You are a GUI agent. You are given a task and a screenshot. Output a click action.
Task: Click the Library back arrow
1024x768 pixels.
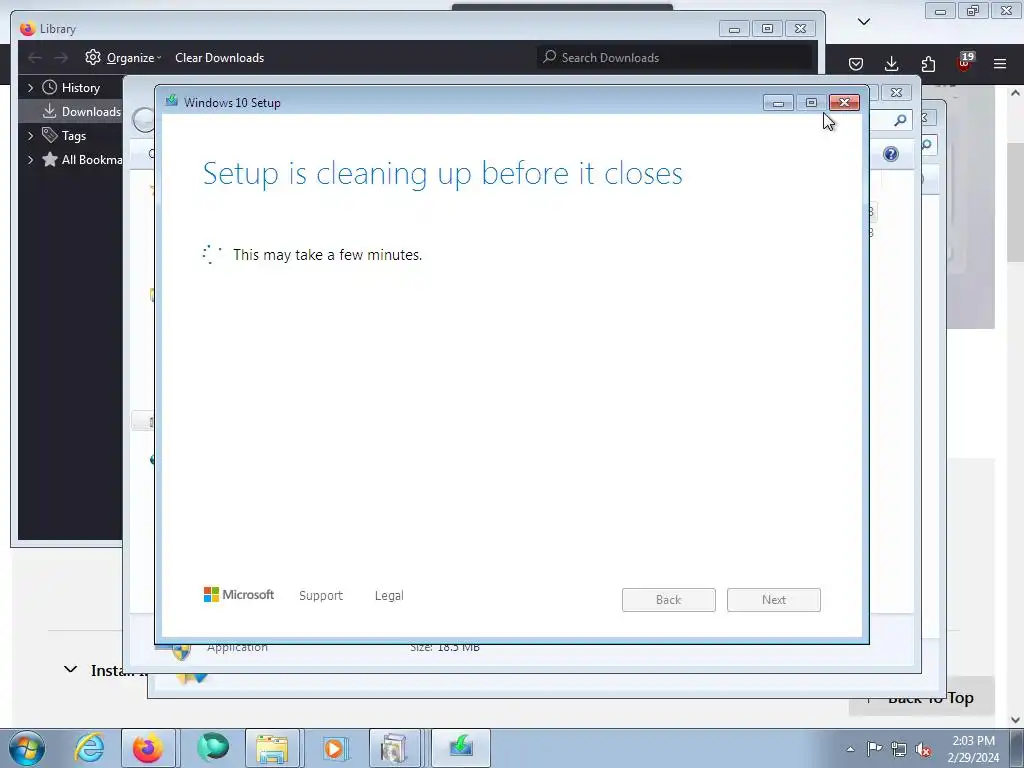pos(35,57)
